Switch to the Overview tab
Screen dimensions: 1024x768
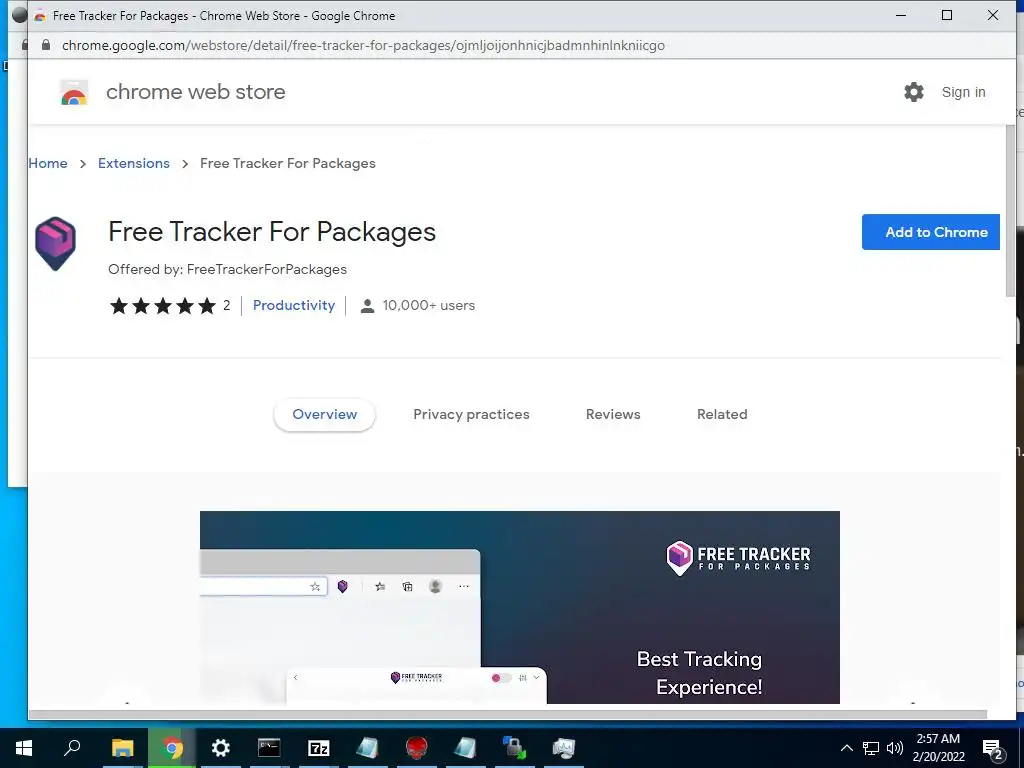pos(325,415)
